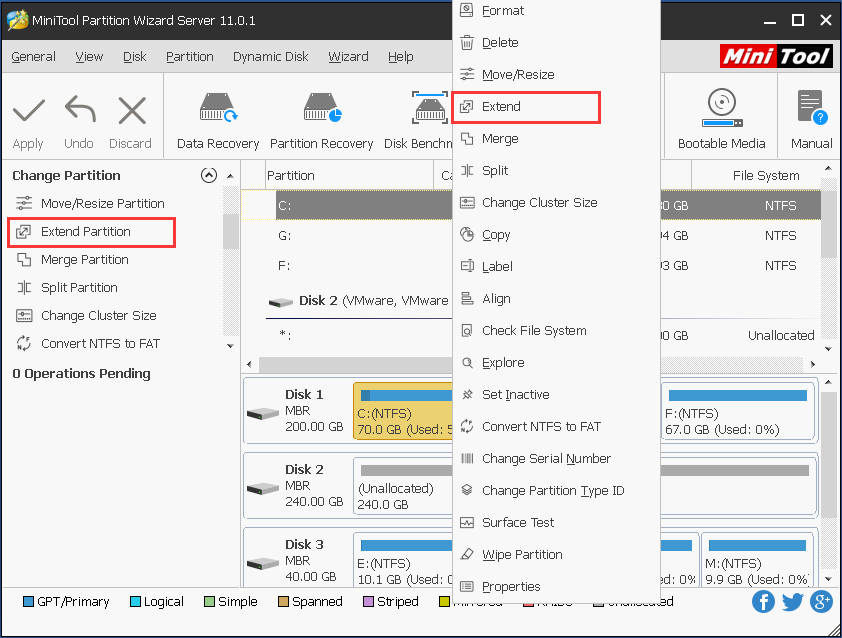Click partition list left scroll arrow

tap(249, 364)
